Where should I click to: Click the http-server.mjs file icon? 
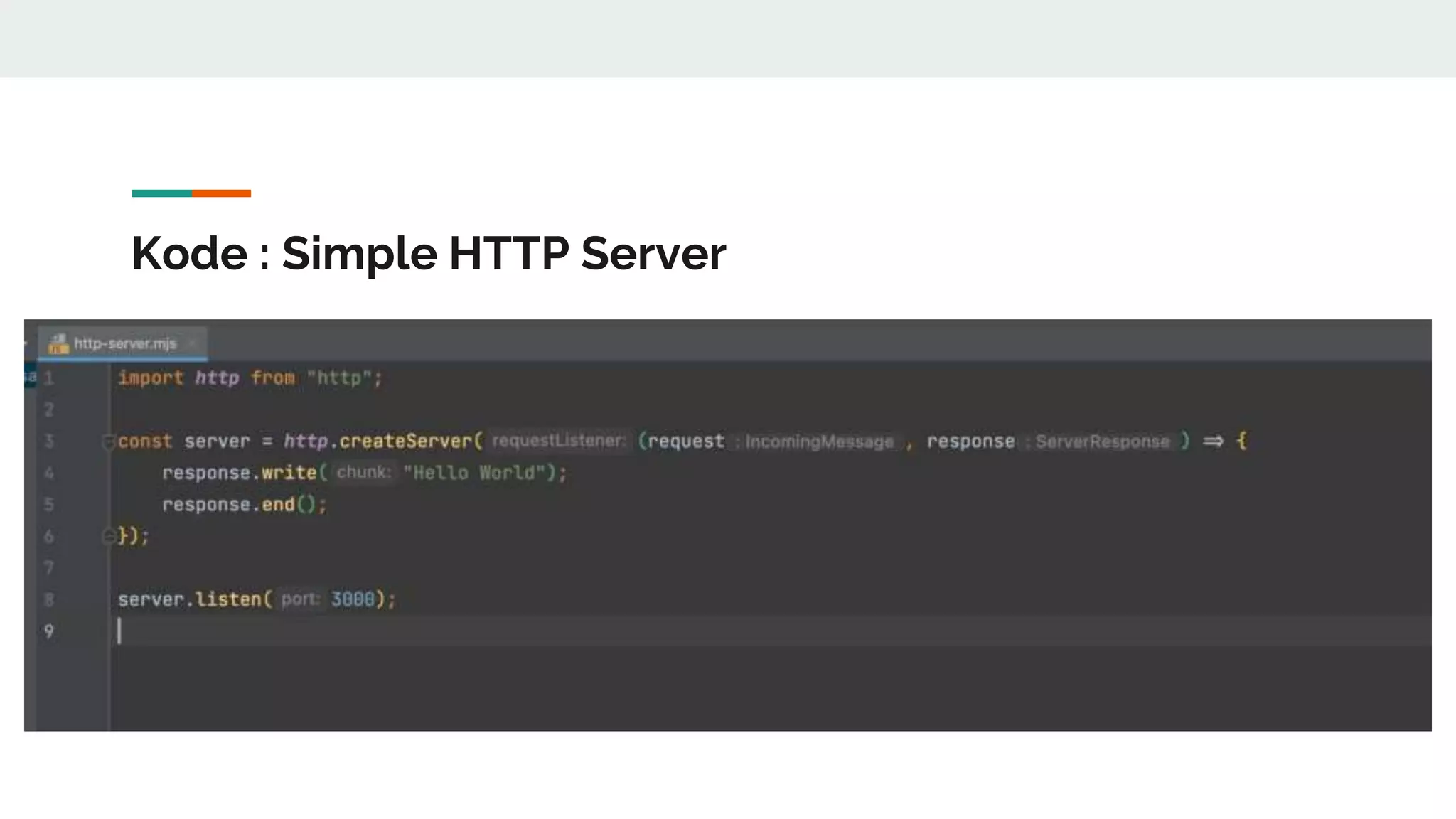[x=58, y=343]
